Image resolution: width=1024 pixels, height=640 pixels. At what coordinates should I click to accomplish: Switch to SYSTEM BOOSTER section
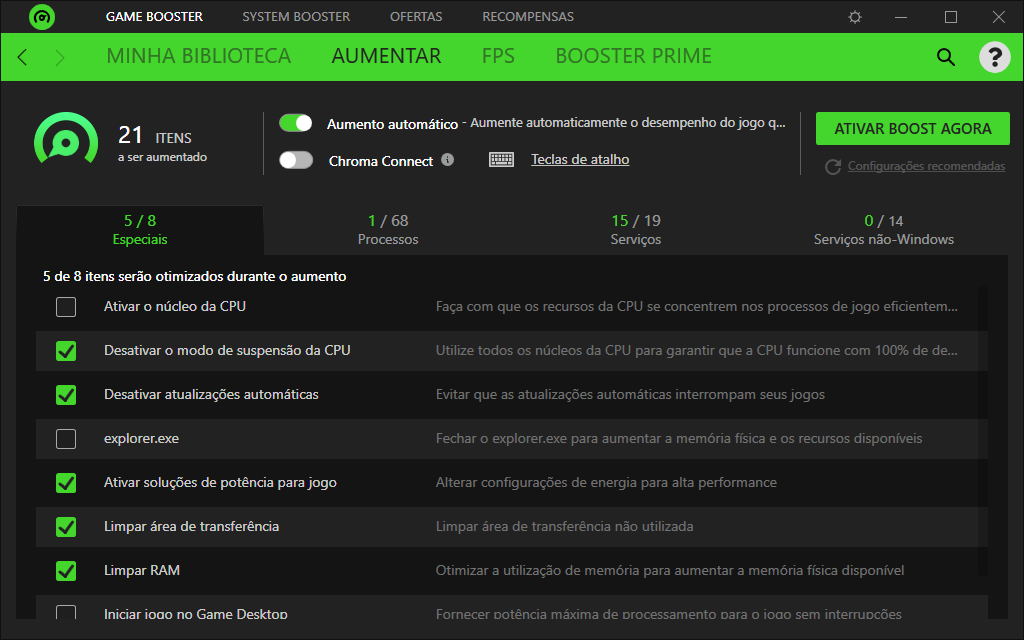point(296,17)
